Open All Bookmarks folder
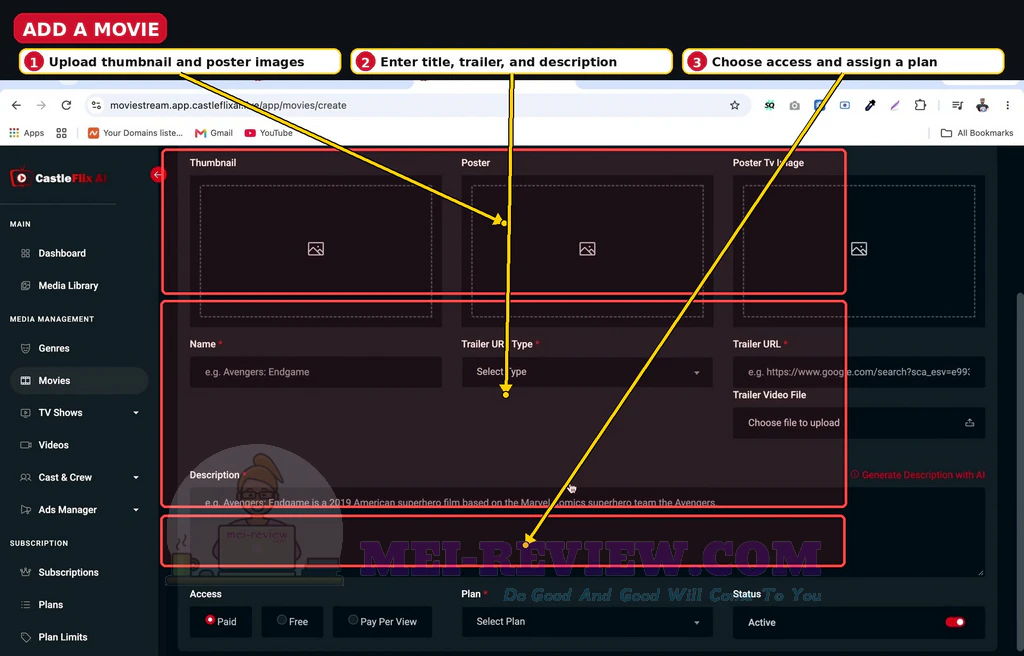The height and width of the screenshot is (656, 1024). (977, 133)
